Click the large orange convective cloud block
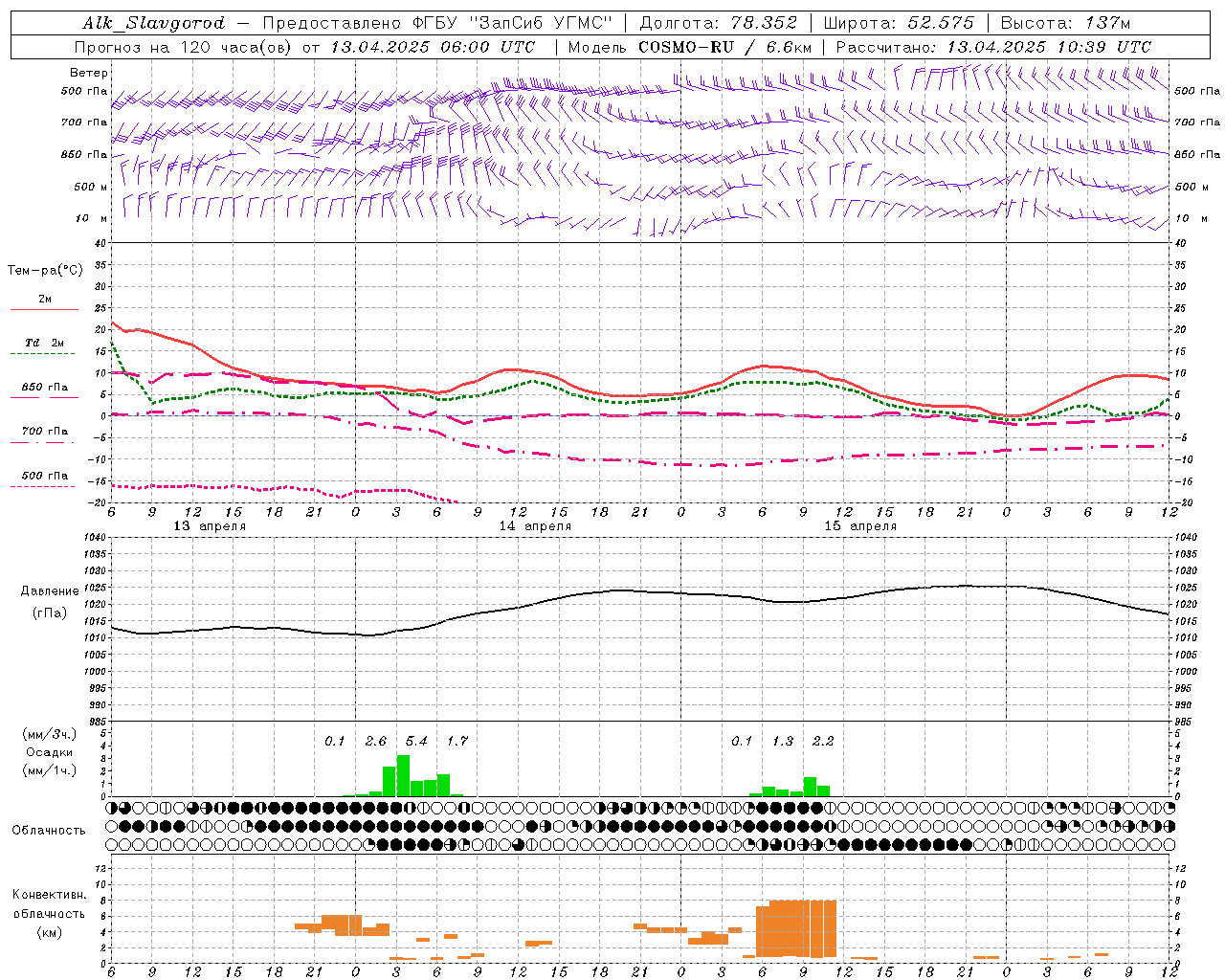Screen dimensions: 1225x980 pos(796,928)
